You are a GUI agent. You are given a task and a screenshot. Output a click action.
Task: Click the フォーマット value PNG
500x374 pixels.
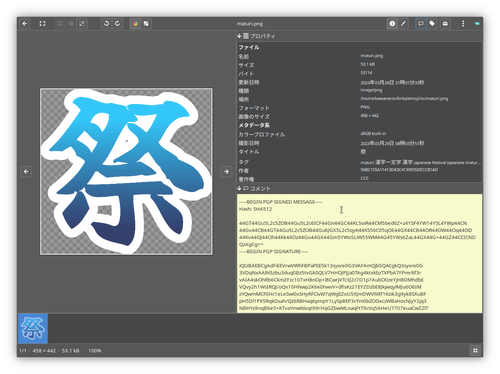(365, 107)
